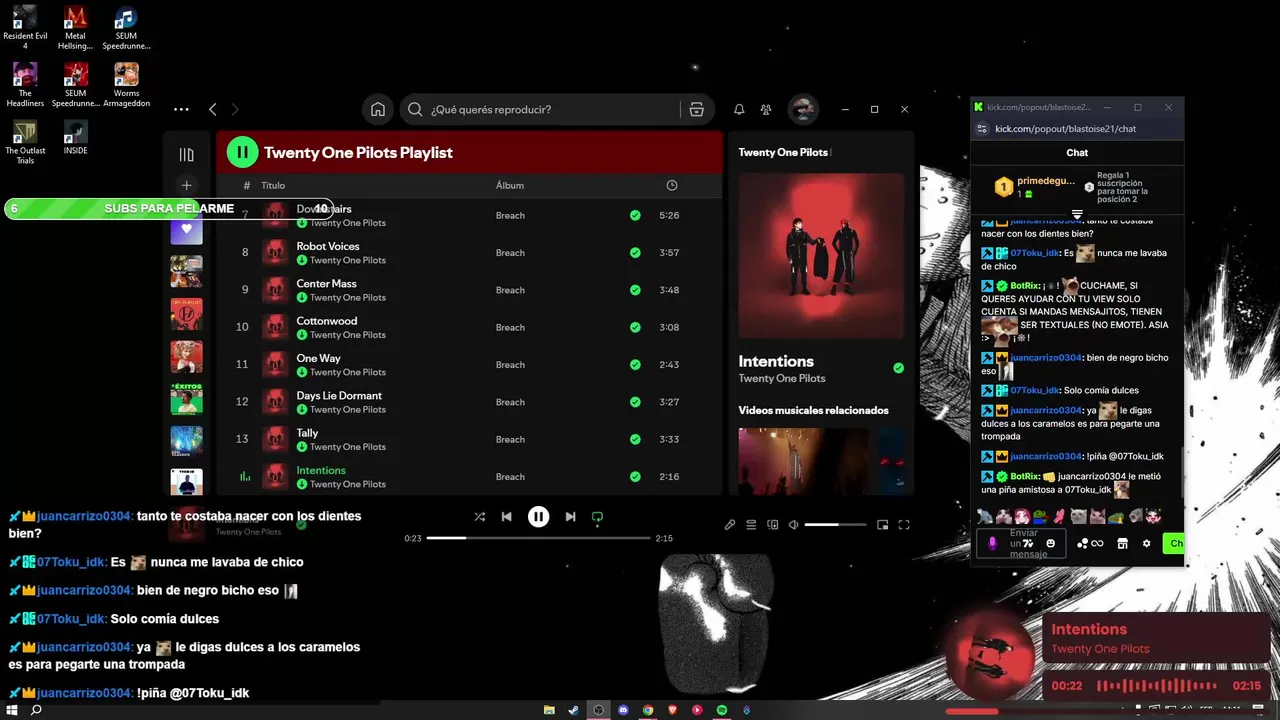The image size is (1280, 720).
Task: Select the Cottonwood track
Action: pos(327,321)
